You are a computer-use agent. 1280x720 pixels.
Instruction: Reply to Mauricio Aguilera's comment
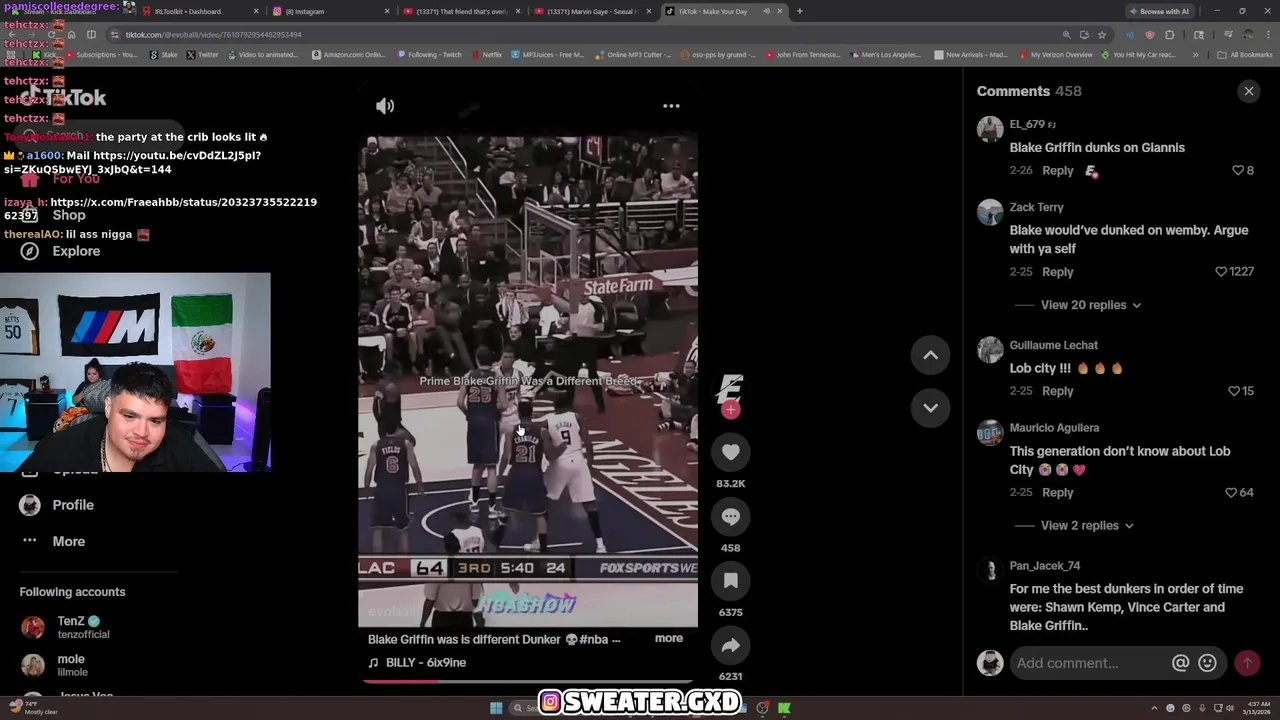coord(1057,493)
